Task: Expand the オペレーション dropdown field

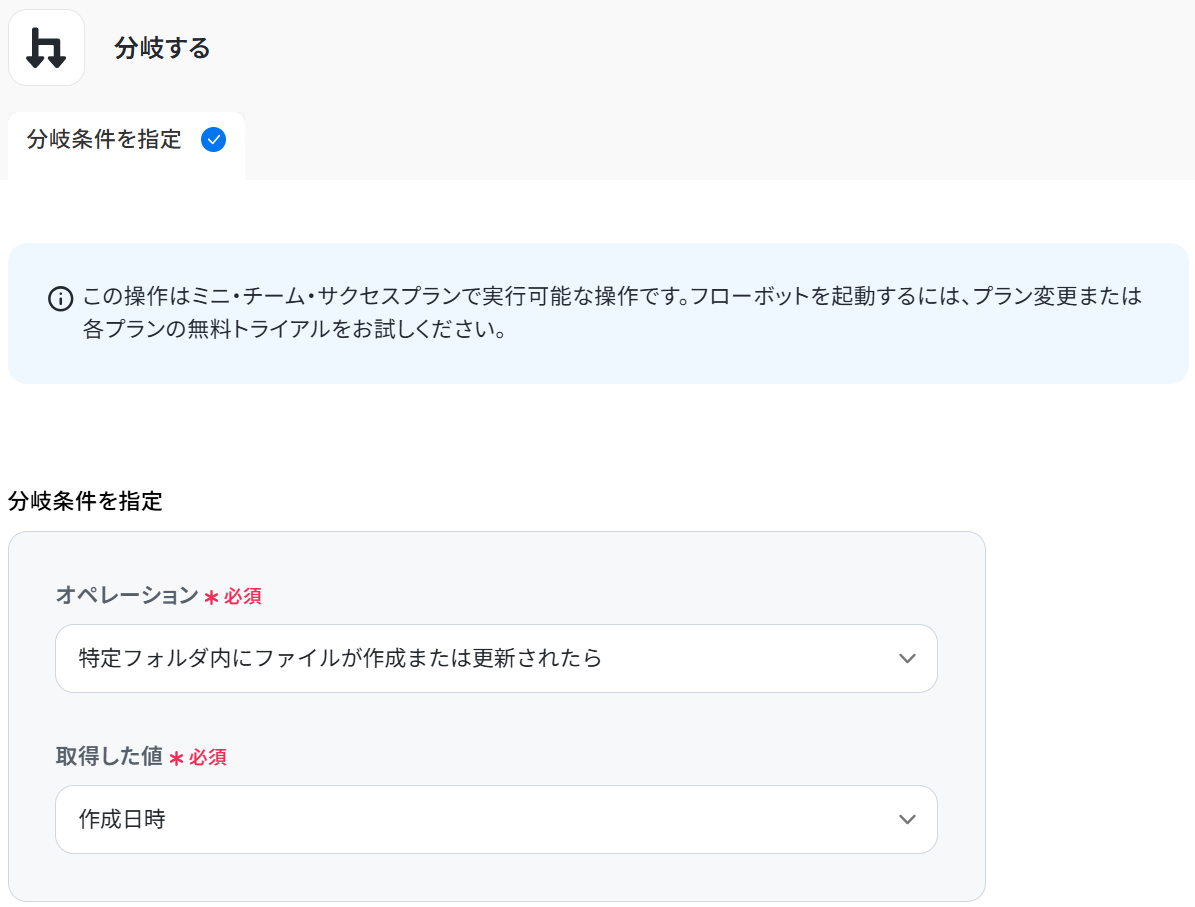Action: (x=496, y=659)
